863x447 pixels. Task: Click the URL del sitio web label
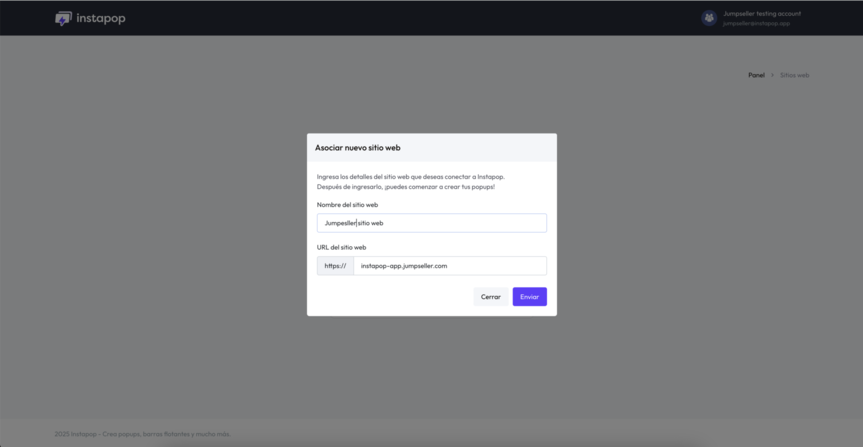(x=341, y=247)
